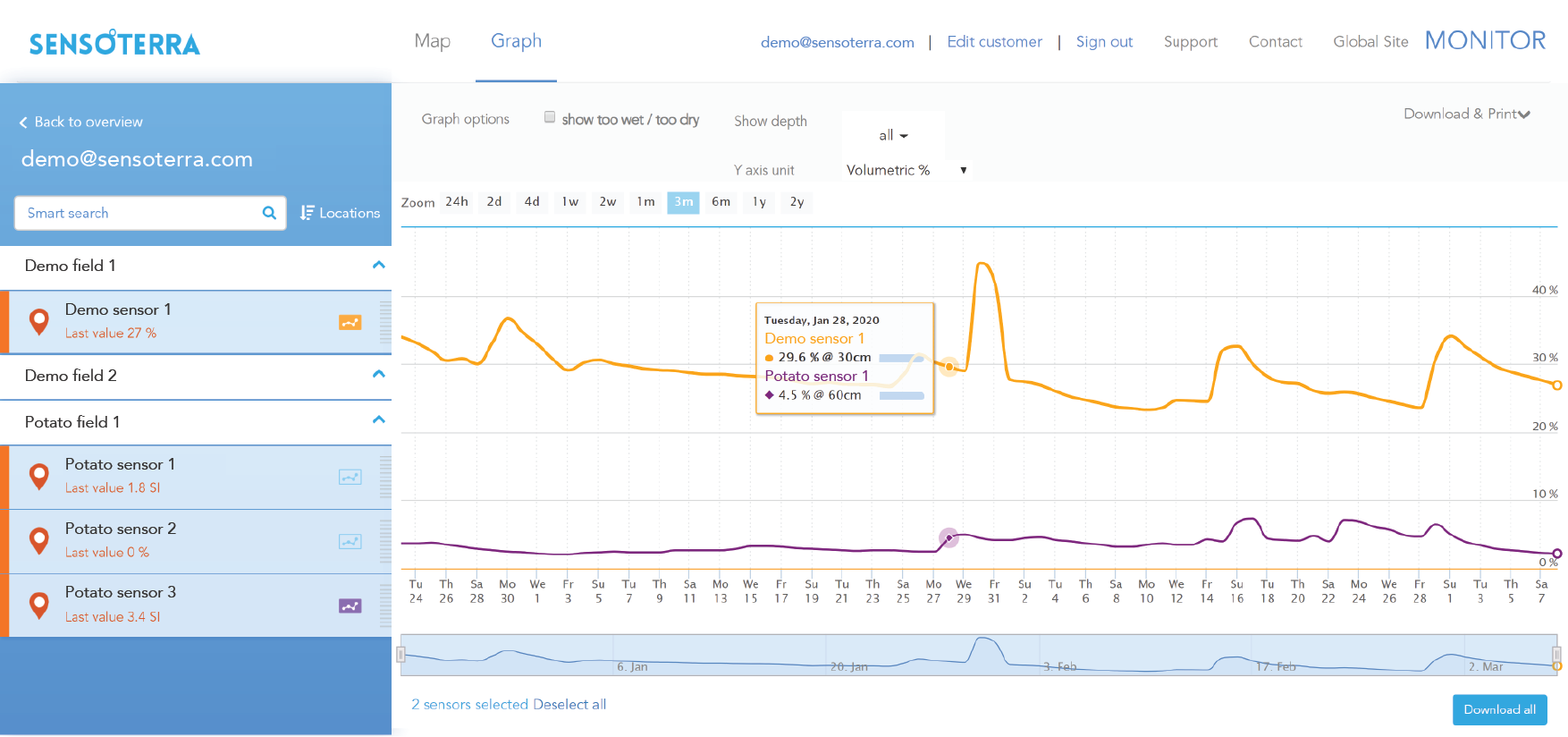
Task: Set zoom to 1y
Action: coord(759,202)
